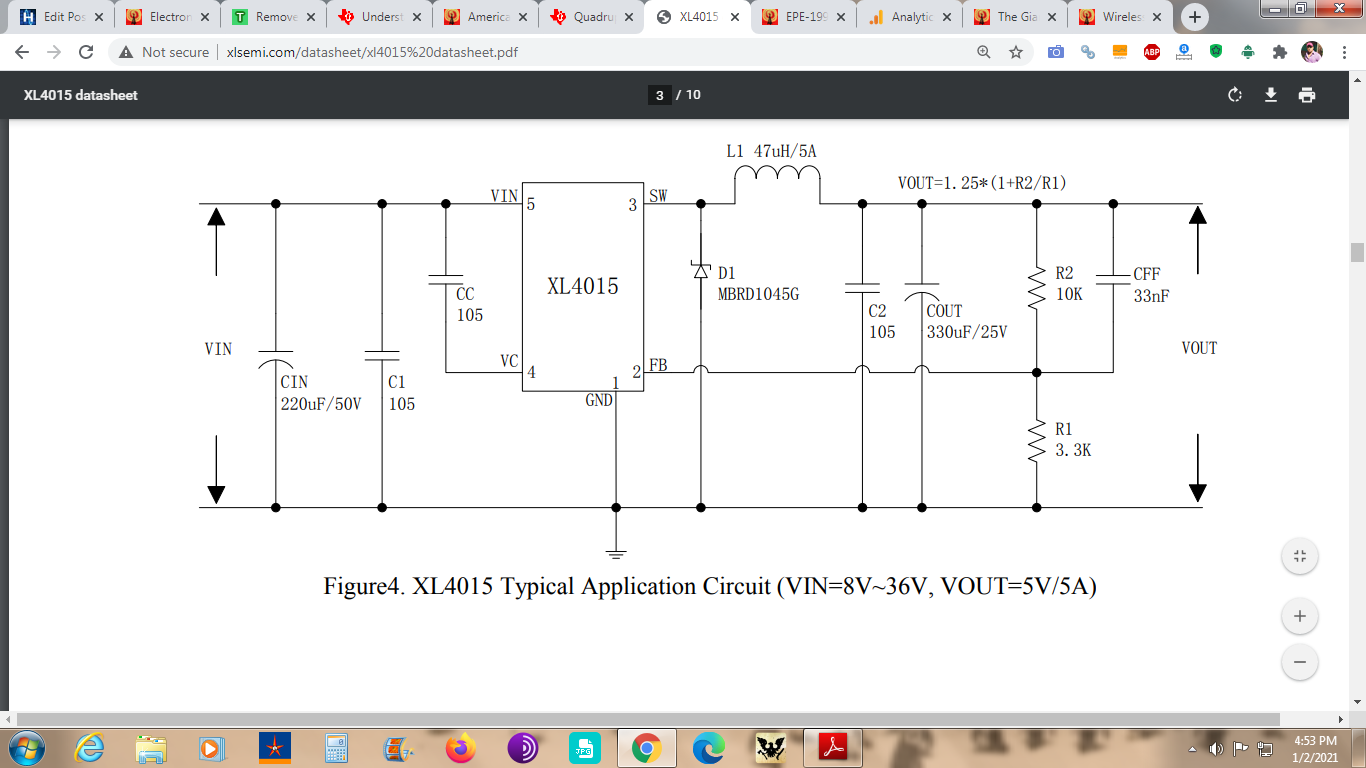The height and width of the screenshot is (768, 1366).
Task: Bookmark this page with the star icon
Action: click(1016, 52)
